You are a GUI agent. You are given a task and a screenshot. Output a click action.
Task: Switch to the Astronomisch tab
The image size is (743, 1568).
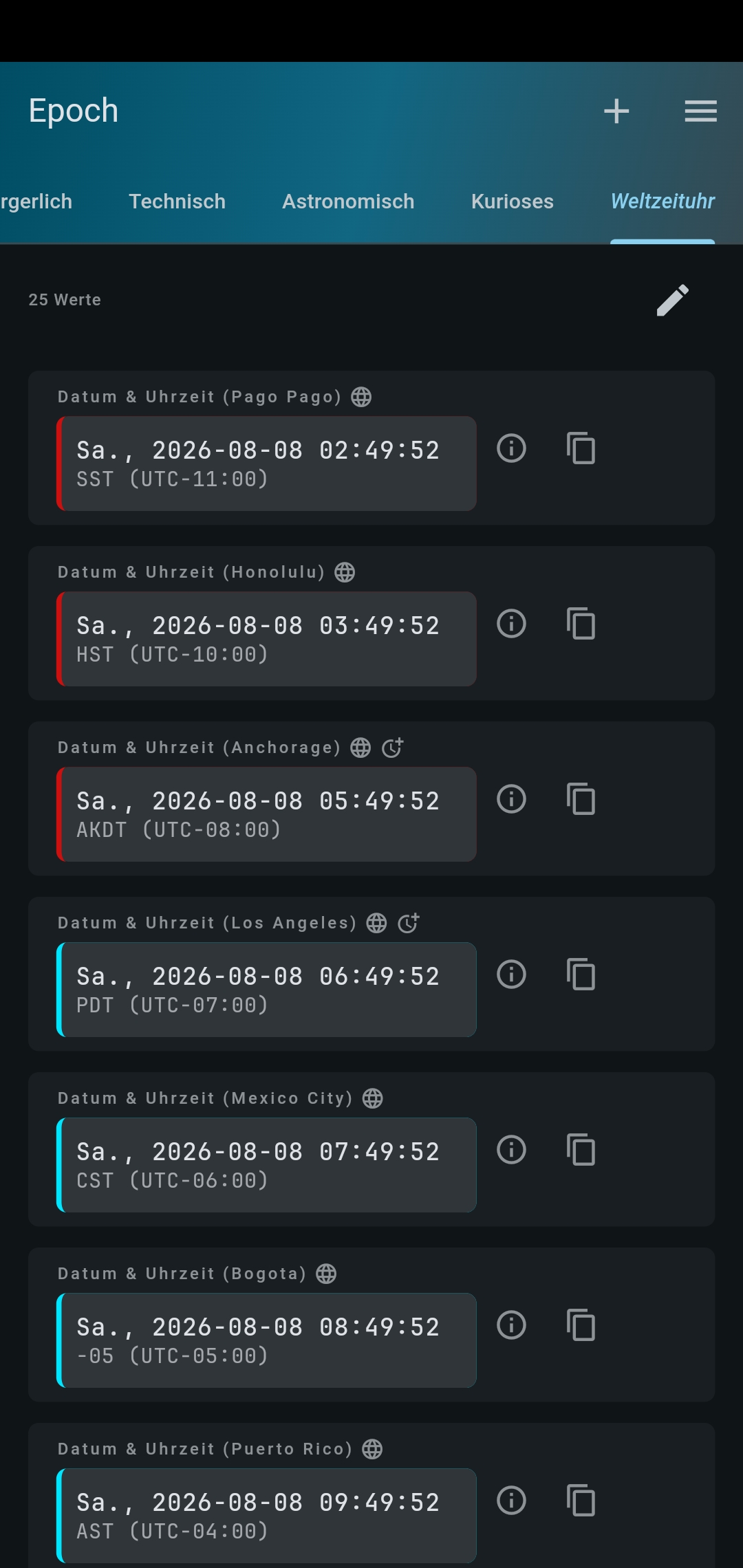click(x=348, y=202)
